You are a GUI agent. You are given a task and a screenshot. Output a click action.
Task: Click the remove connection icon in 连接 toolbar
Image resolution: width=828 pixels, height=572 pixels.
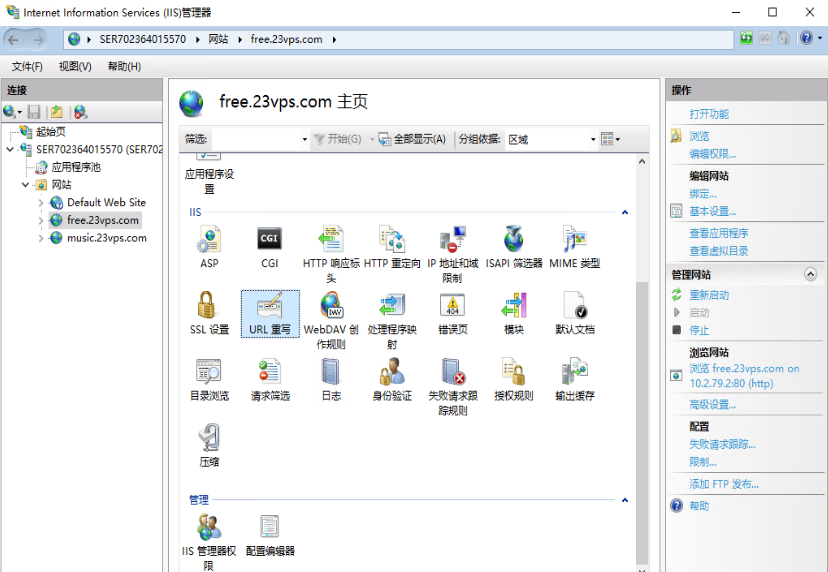point(80,112)
